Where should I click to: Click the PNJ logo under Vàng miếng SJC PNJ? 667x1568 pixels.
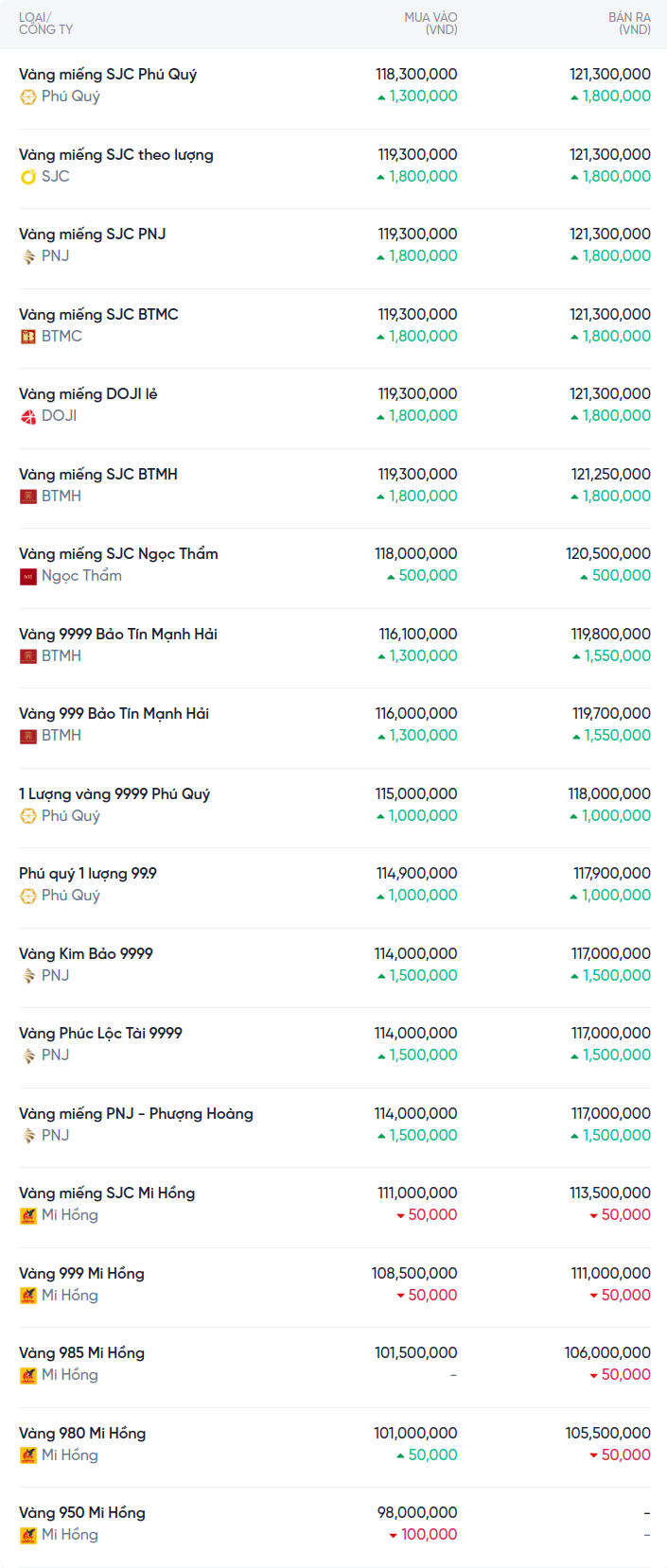[28, 256]
